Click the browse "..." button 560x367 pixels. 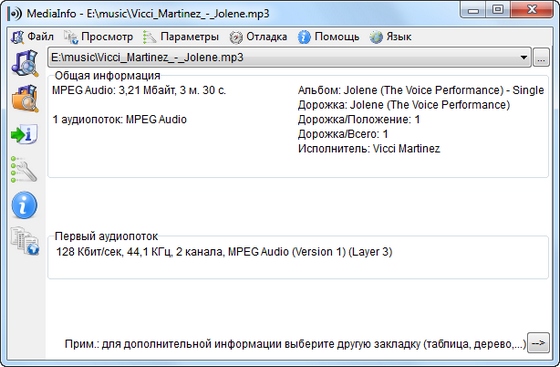[x=541, y=57]
